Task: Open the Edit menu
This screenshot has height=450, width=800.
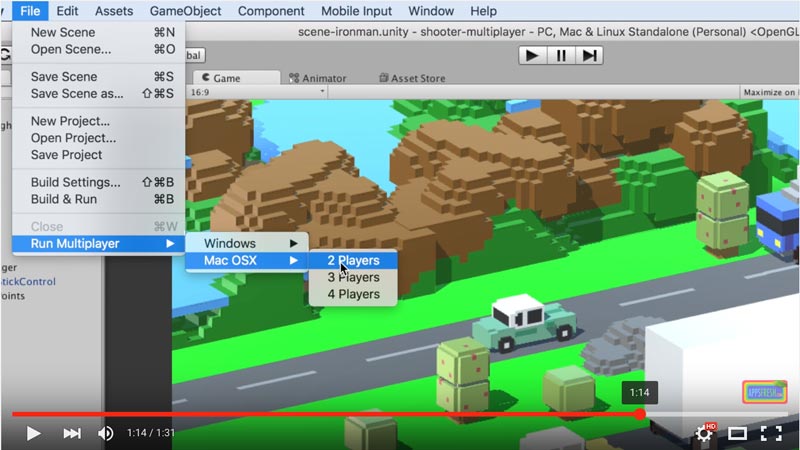Action: pyautogui.click(x=67, y=11)
